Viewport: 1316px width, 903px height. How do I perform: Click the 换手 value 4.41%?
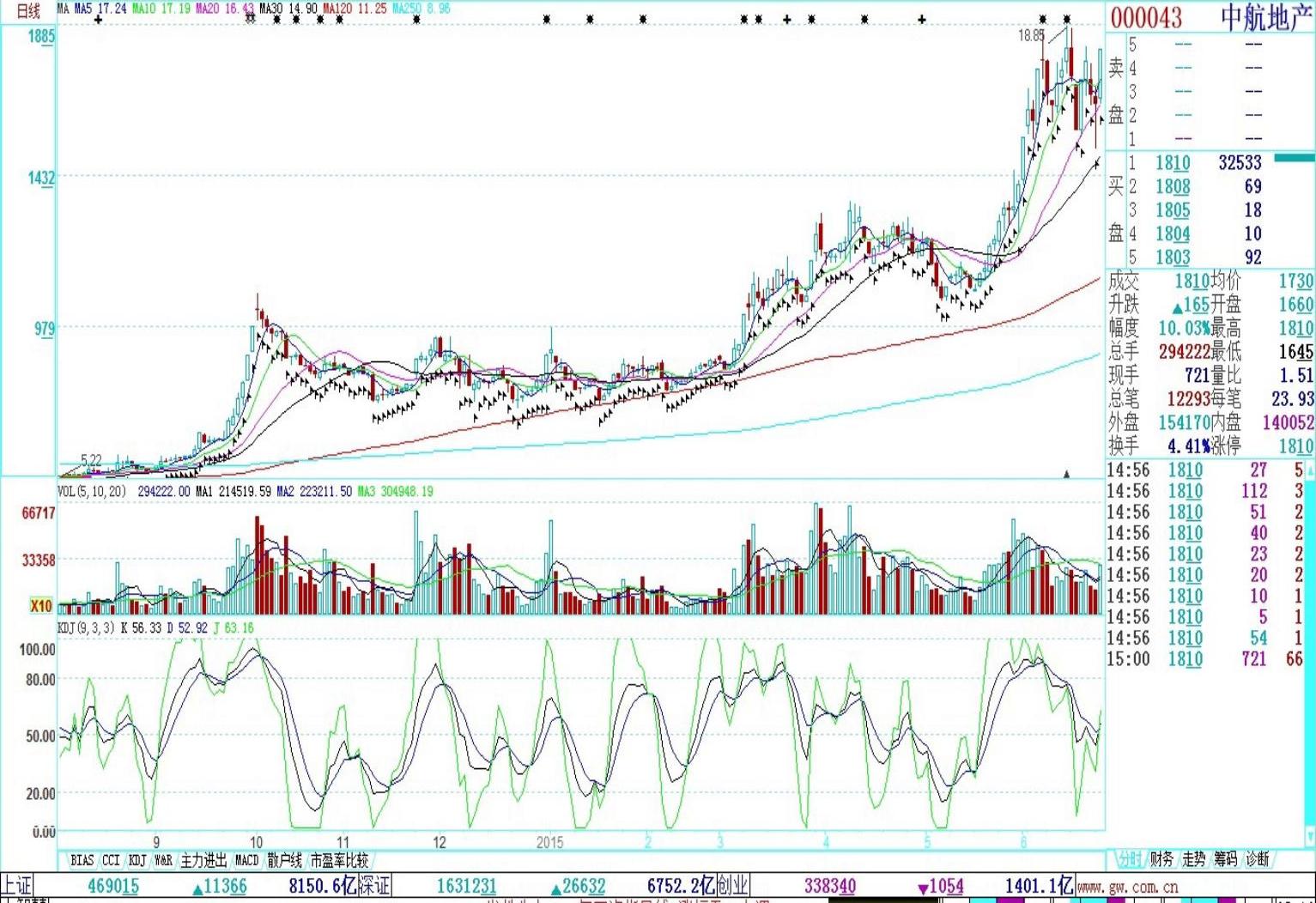1188,446
